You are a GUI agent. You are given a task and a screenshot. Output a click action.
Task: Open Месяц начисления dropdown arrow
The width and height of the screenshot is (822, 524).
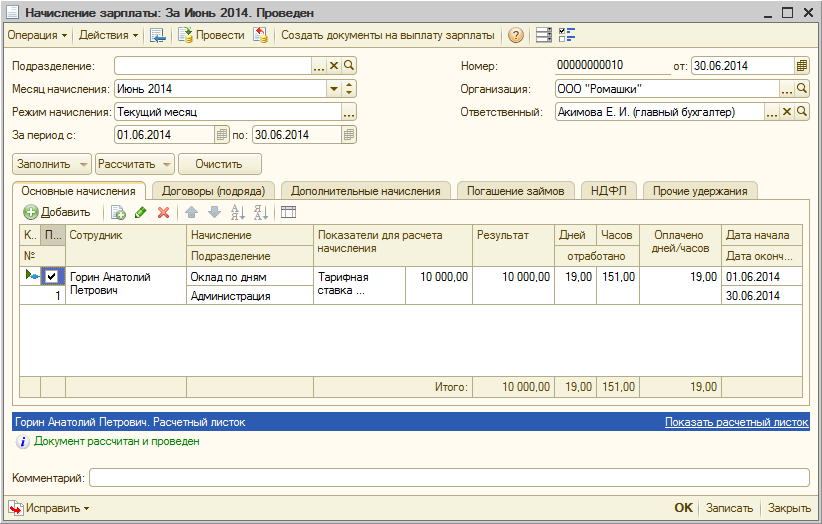pos(333,89)
